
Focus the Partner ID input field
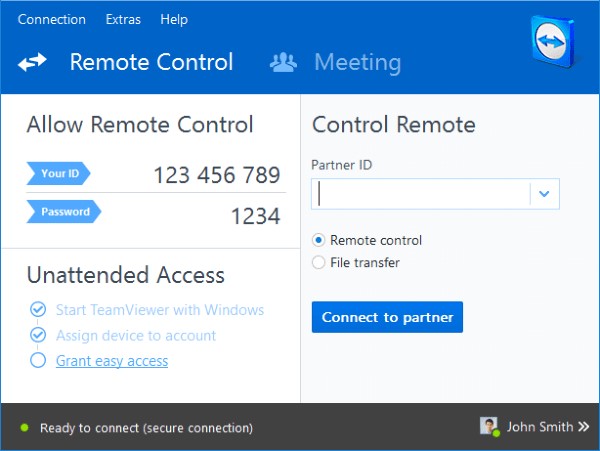pos(420,194)
